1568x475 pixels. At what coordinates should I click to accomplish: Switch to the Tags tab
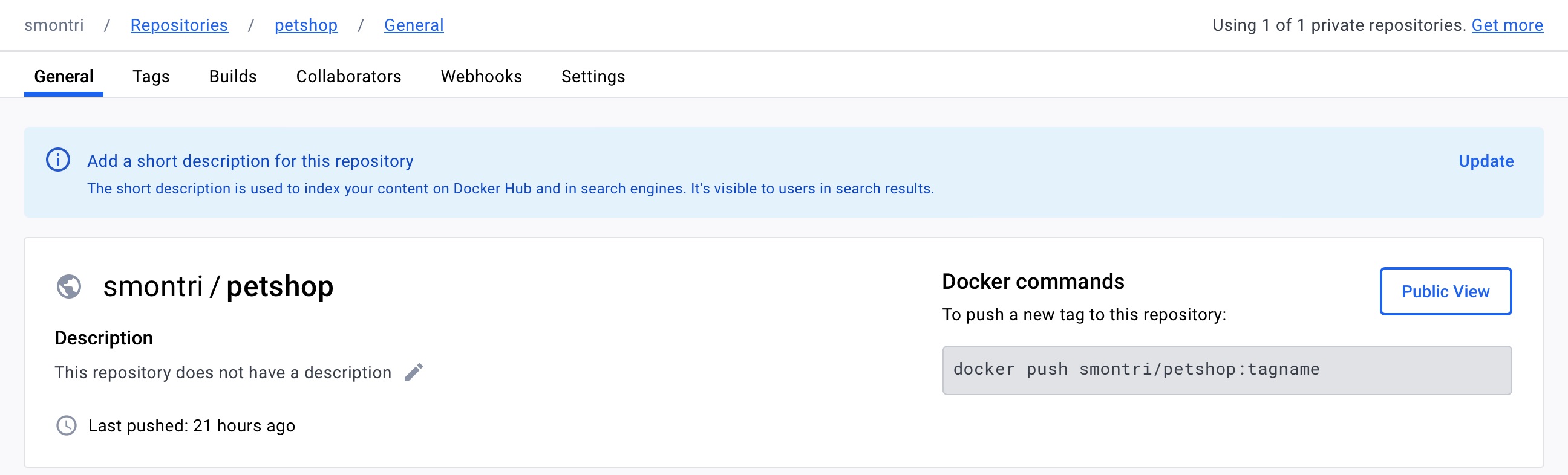coord(151,77)
